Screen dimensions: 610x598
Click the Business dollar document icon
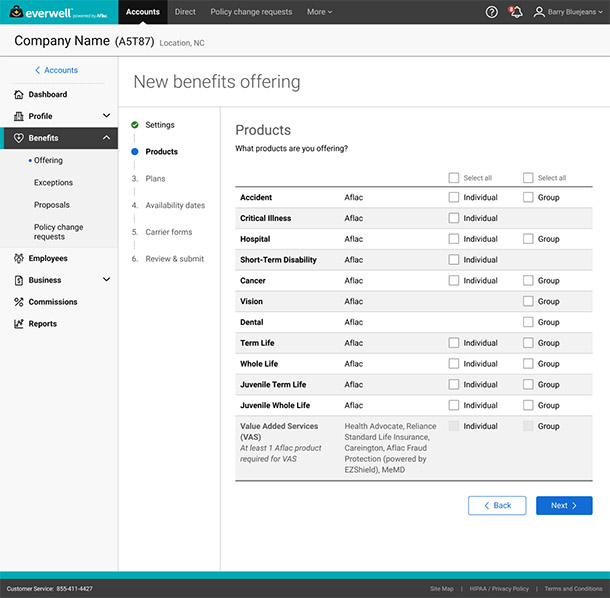tap(19, 280)
